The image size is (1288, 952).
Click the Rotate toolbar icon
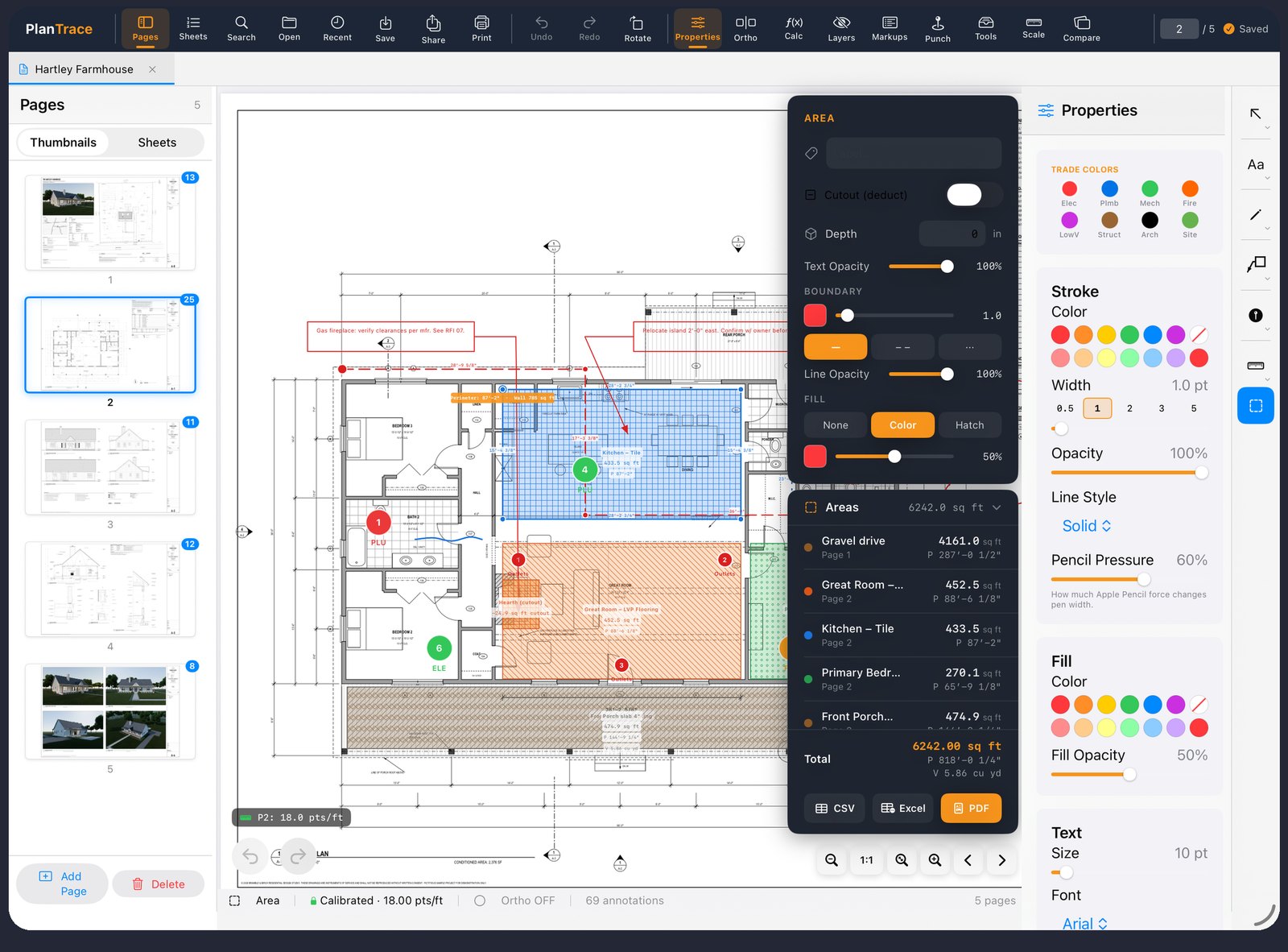(x=638, y=28)
